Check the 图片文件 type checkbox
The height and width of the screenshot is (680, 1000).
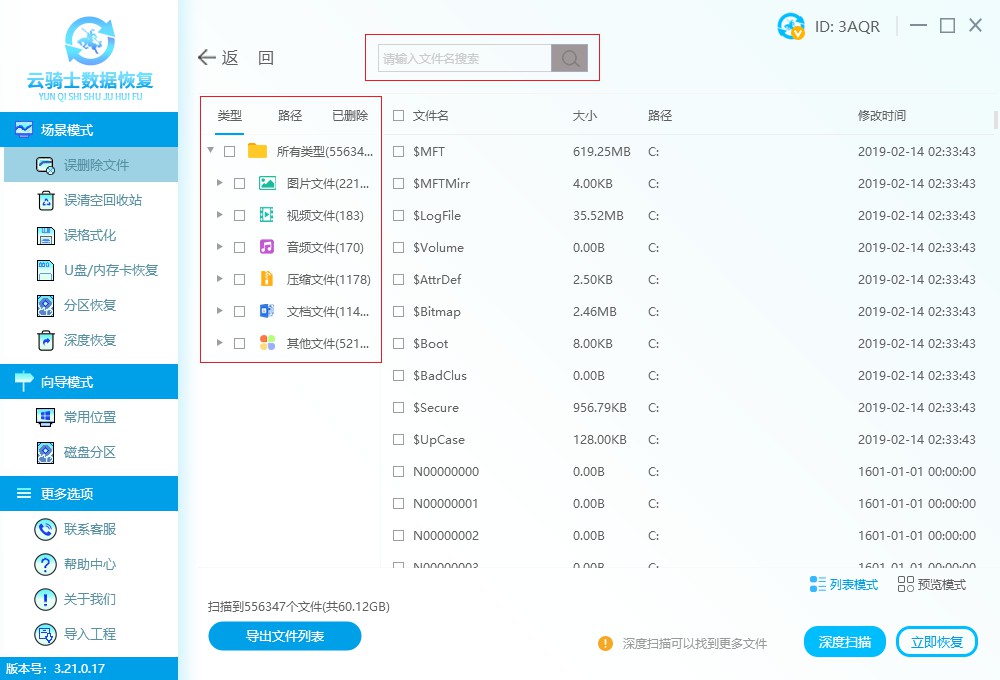pyautogui.click(x=238, y=183)
